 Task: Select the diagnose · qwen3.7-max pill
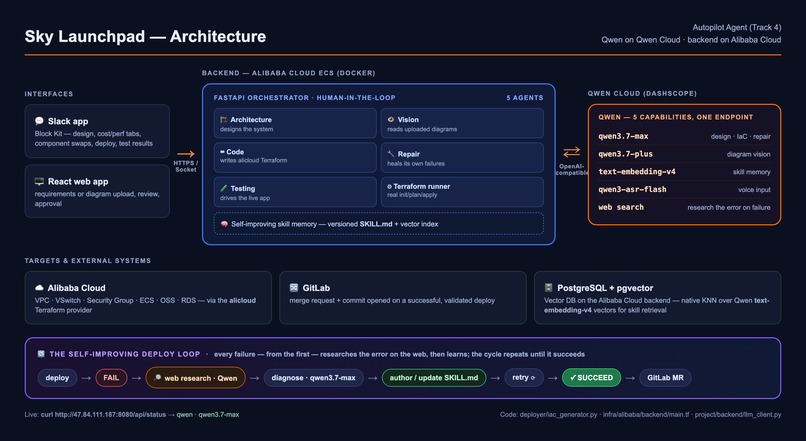tap(314, 378)
